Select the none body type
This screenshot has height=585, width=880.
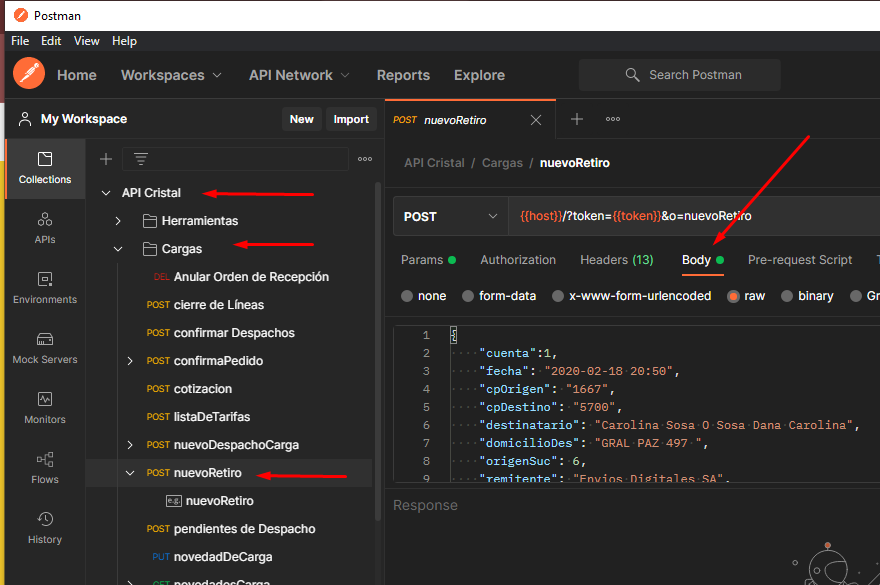tap(407, 296)
